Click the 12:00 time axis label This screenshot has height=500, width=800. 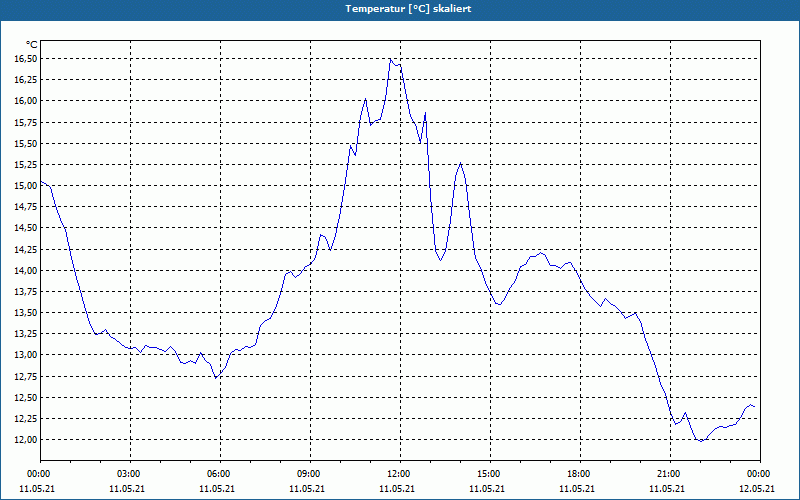coord(398,474)
